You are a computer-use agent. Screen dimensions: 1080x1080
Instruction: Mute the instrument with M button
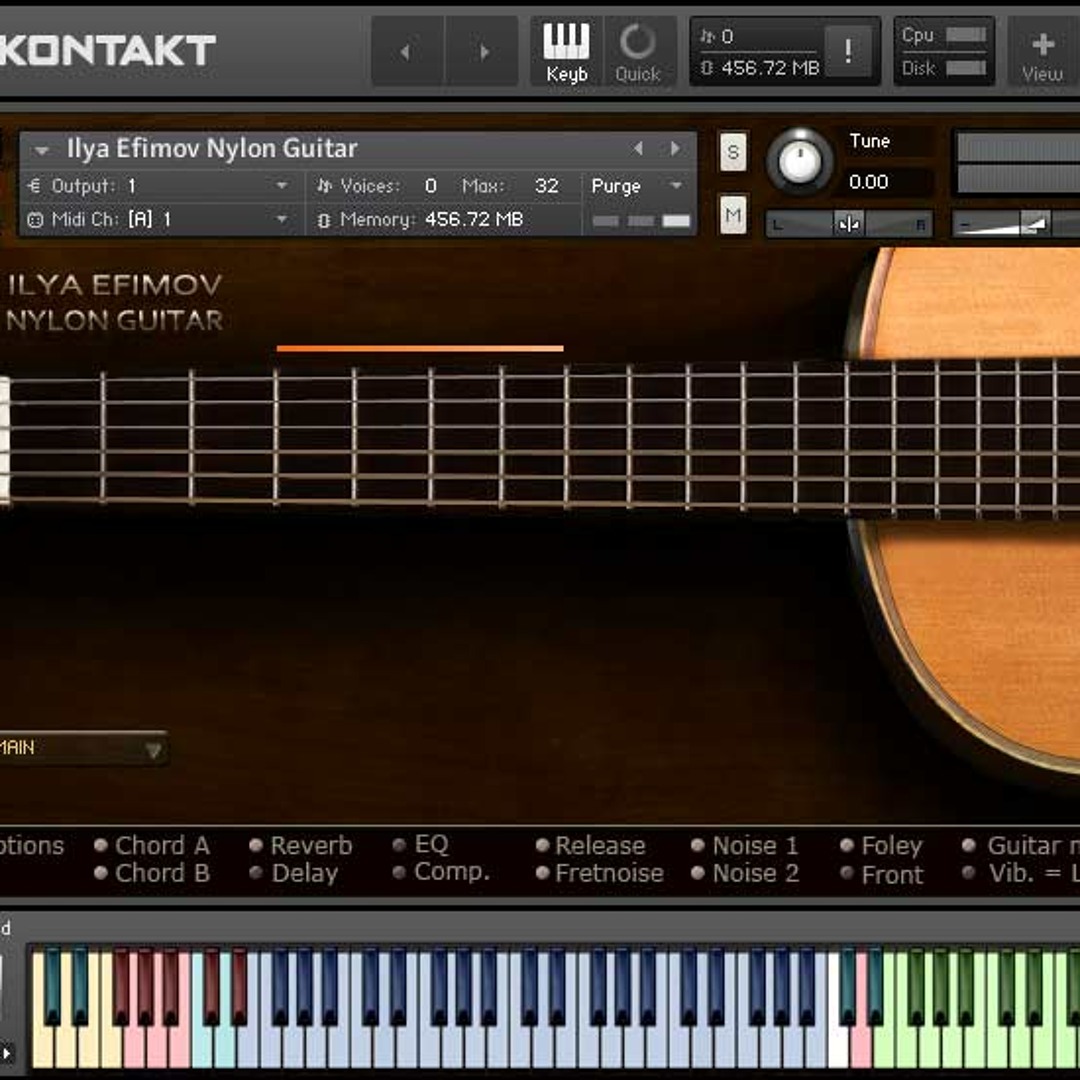pyautogui.click(x=733, y=215)
